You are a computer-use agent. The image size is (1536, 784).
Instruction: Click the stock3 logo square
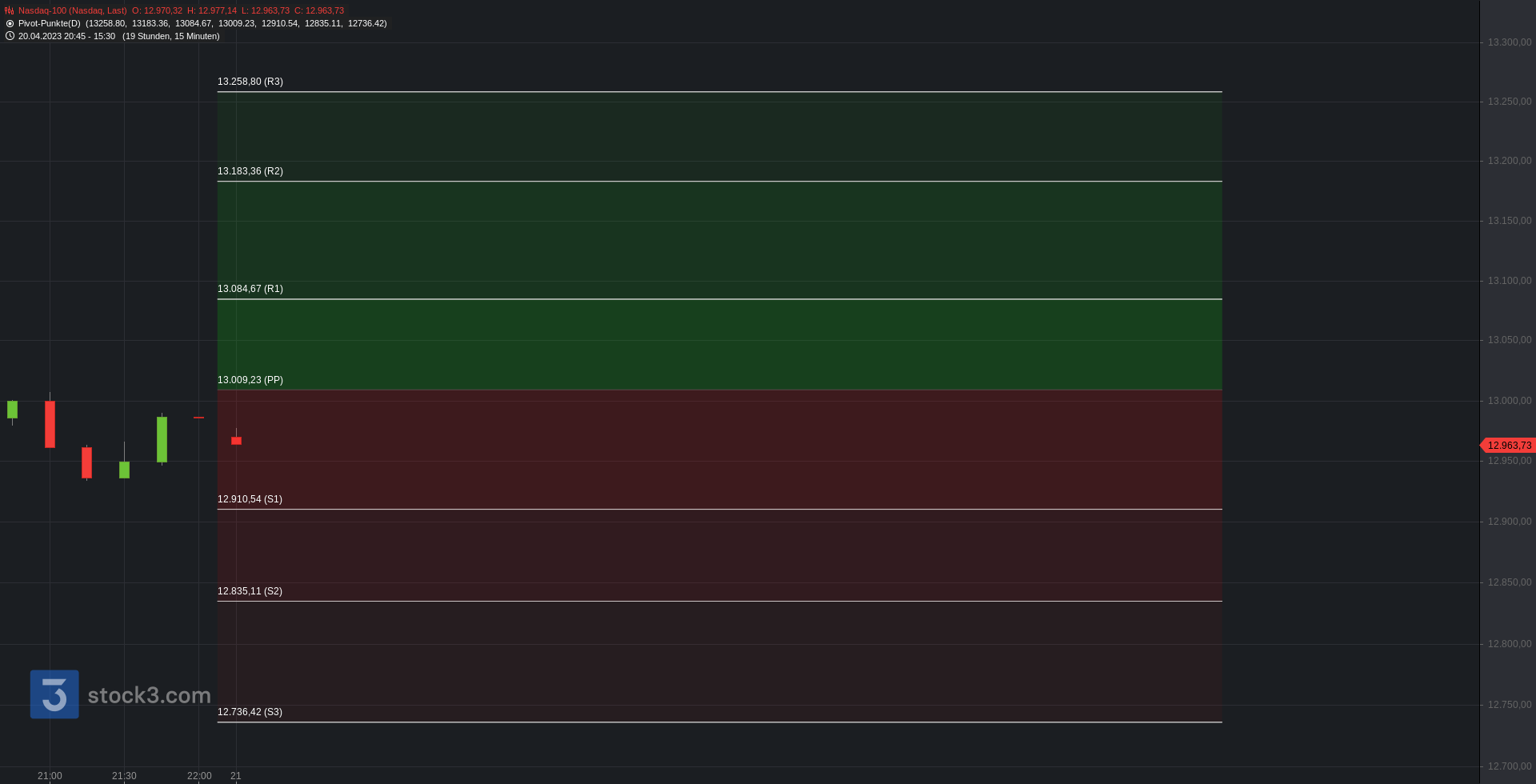(54, 694)
